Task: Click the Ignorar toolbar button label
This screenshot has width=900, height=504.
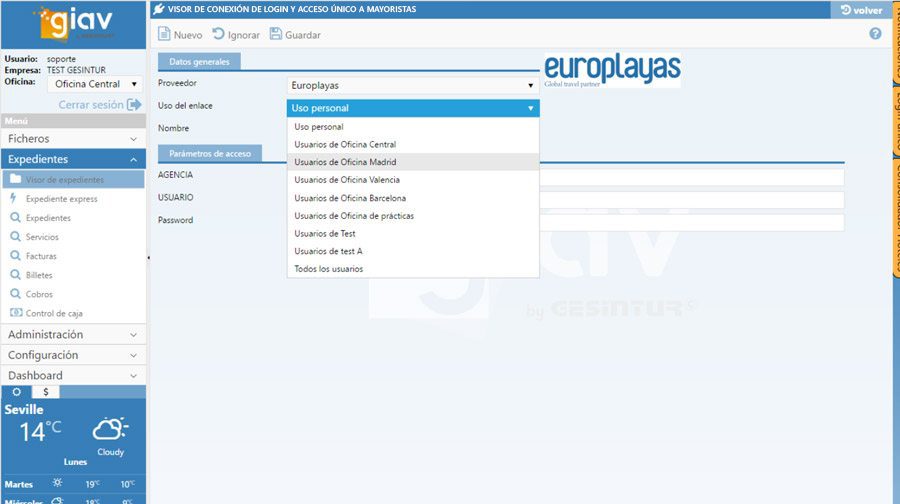Action: [x=243, y=35]
